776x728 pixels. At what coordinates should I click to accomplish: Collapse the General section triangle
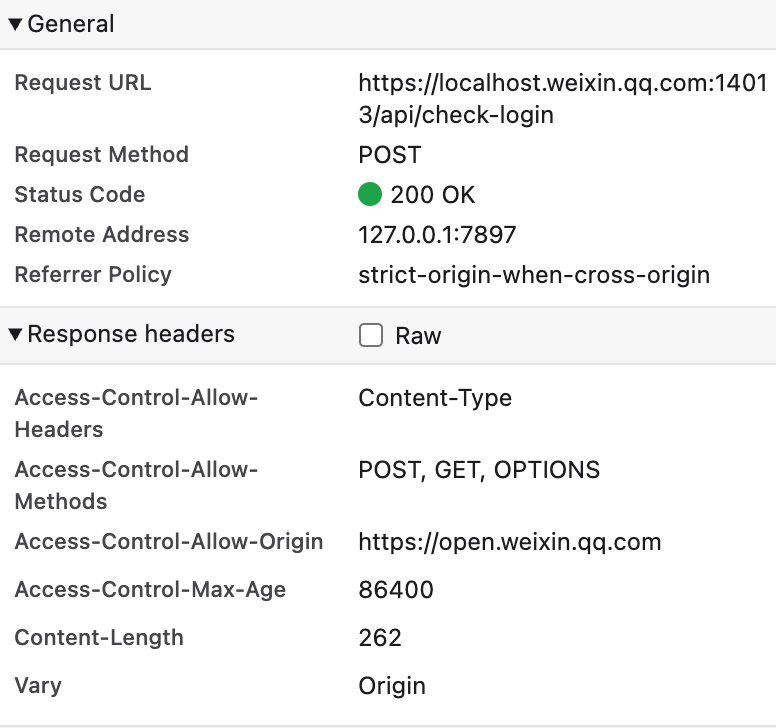pos(15,24)
